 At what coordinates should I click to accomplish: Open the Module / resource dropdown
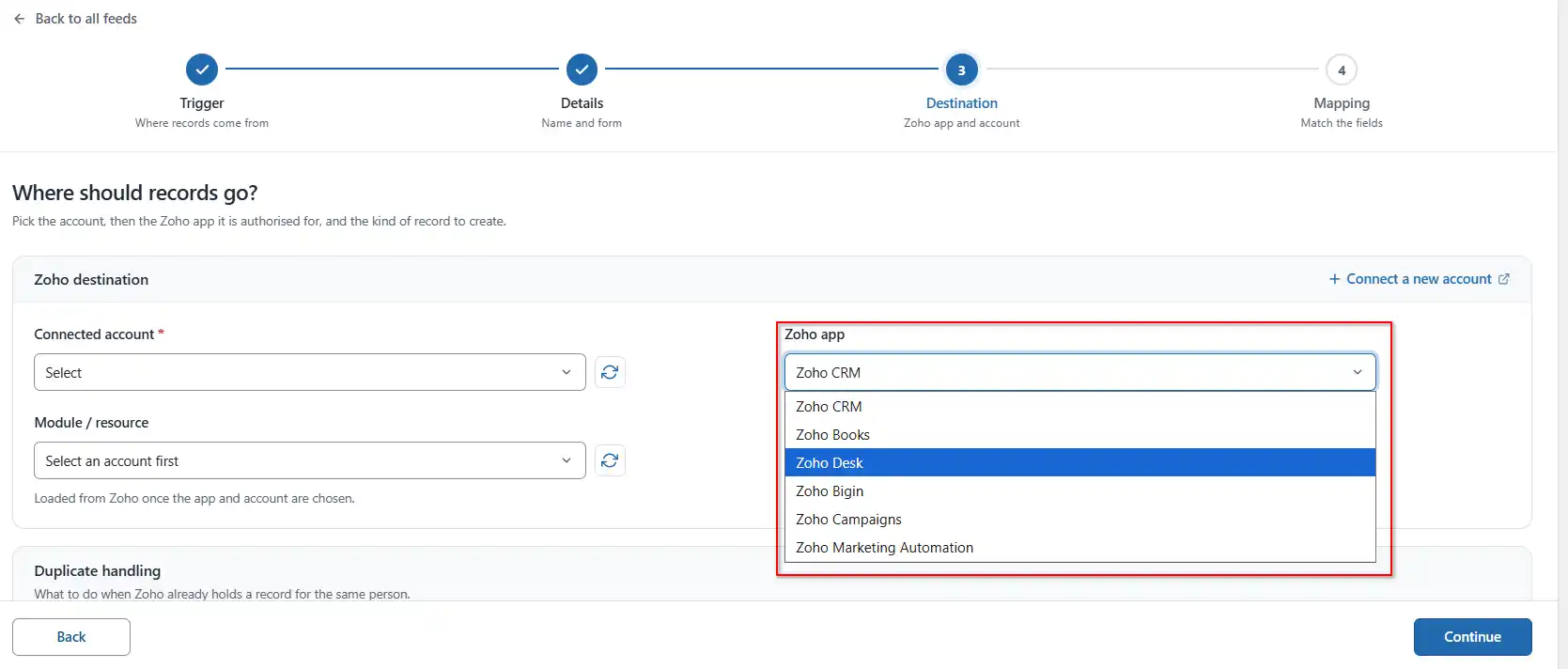pos(310,460)
